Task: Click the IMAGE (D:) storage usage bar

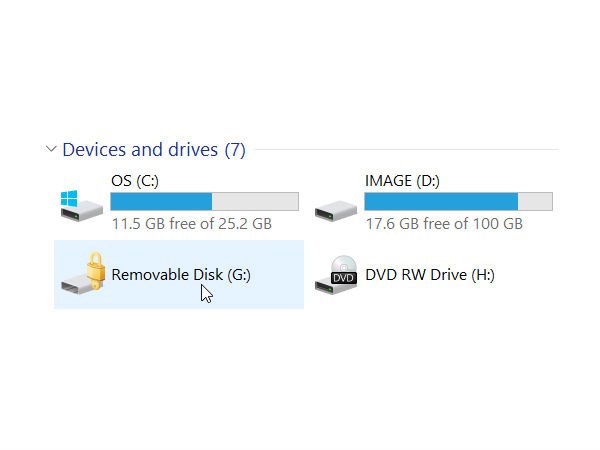Action: click(458, 201)
